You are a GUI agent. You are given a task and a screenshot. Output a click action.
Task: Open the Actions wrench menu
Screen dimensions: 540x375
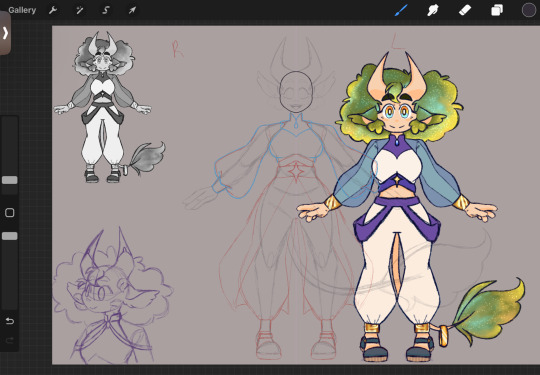pyautogui.click(x=53, y=10)
